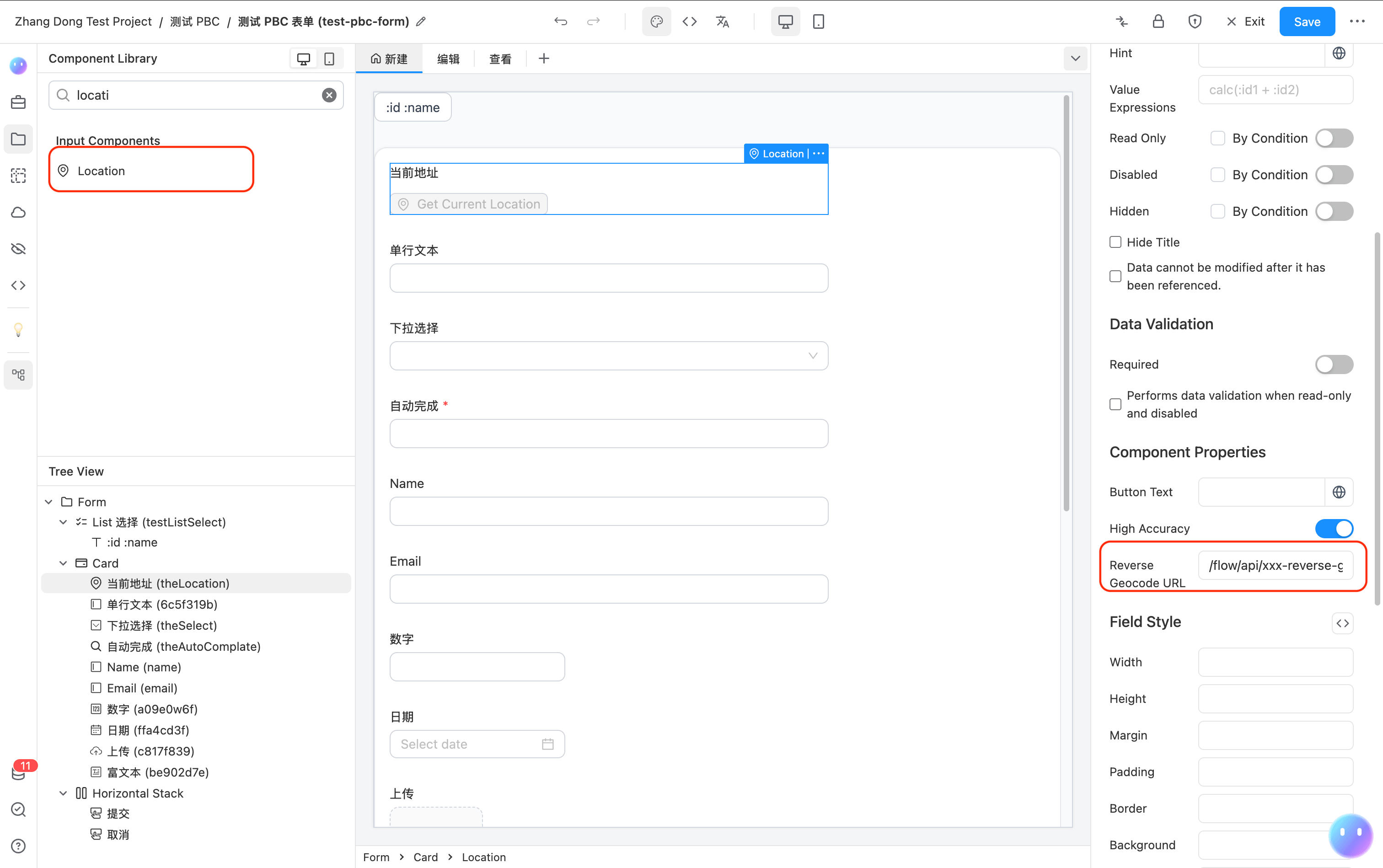The image size is (1383, 868).
Task: Click the blue Save button
Action: pos(1307,22)
